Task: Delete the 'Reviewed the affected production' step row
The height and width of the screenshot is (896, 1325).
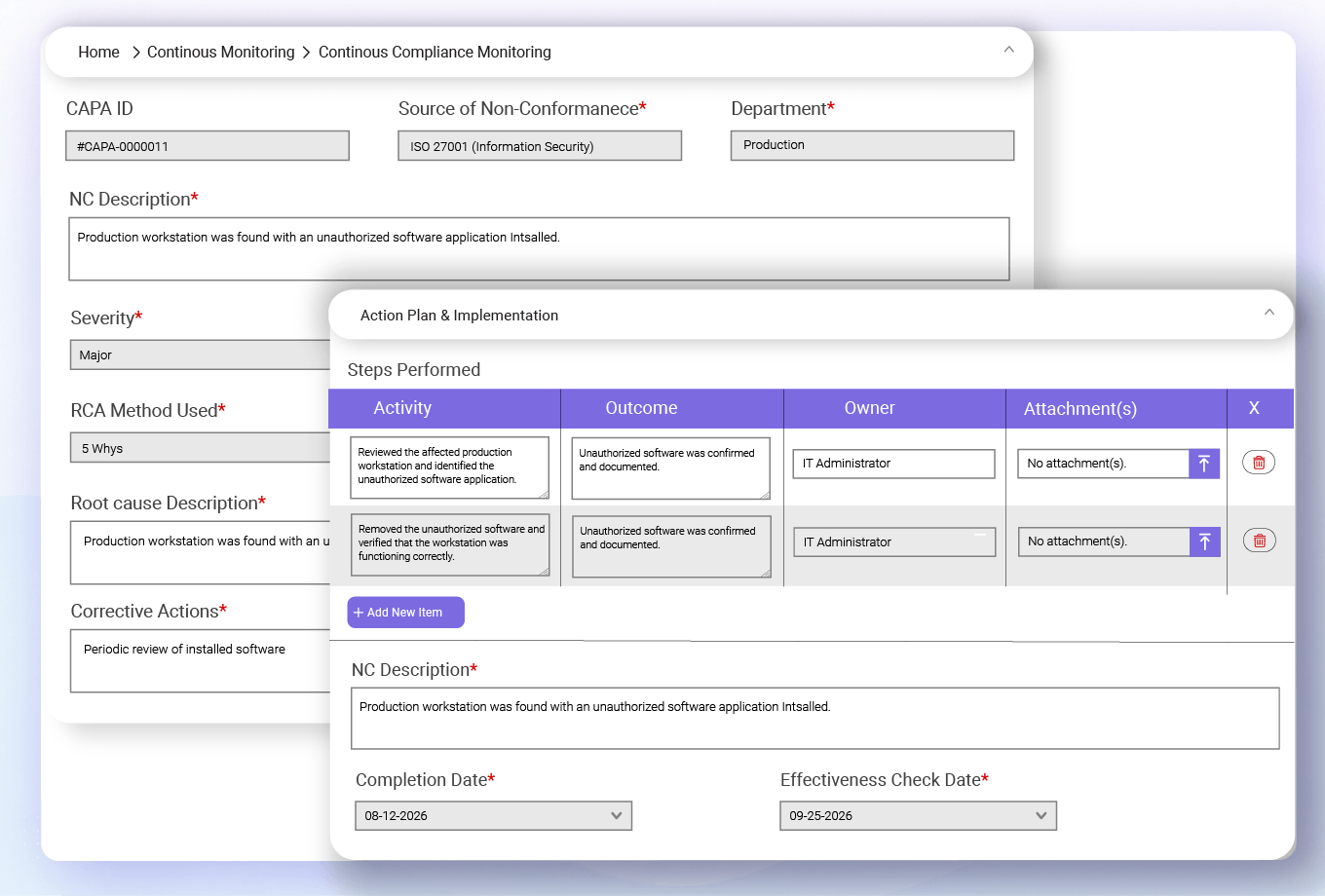Action: click(x=1259, y=463)
